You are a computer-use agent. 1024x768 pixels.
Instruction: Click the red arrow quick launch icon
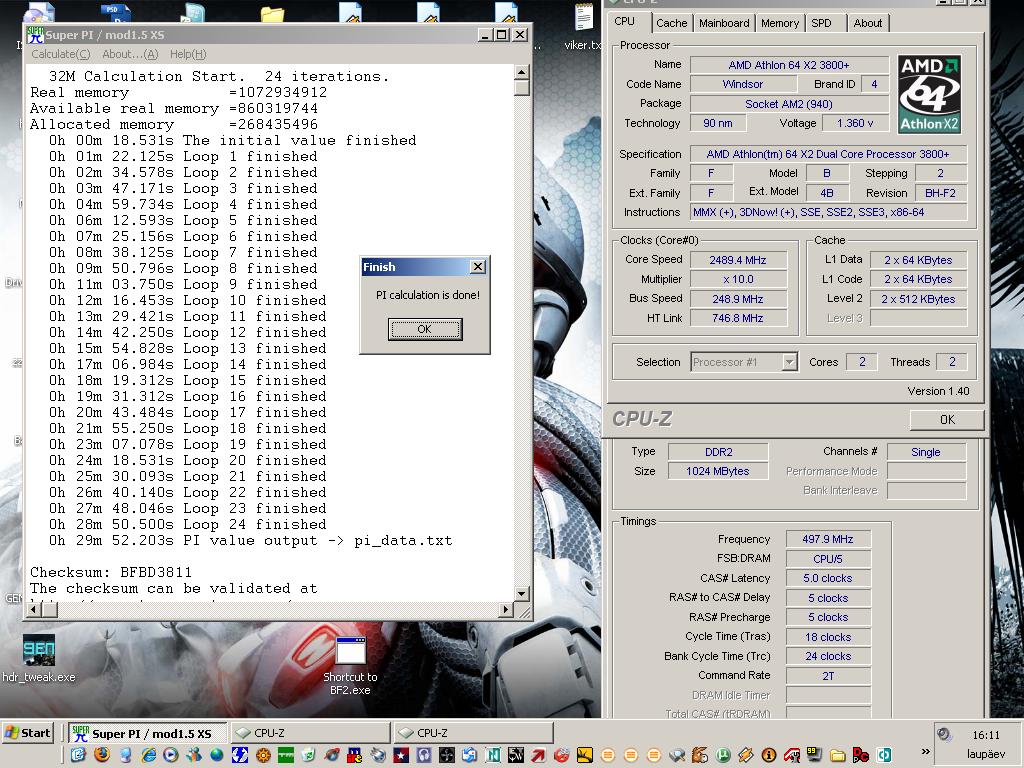[x=539, y=755]
